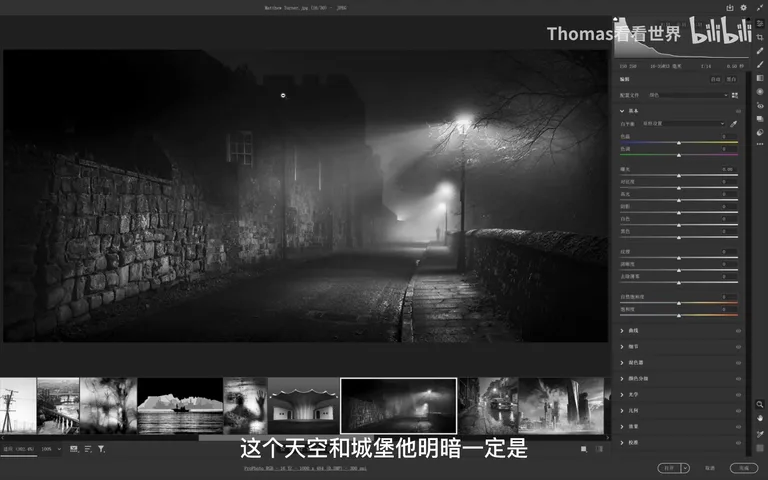
Task: Toggle visibility eye of Color Grading panel
Action: point(738,379)
